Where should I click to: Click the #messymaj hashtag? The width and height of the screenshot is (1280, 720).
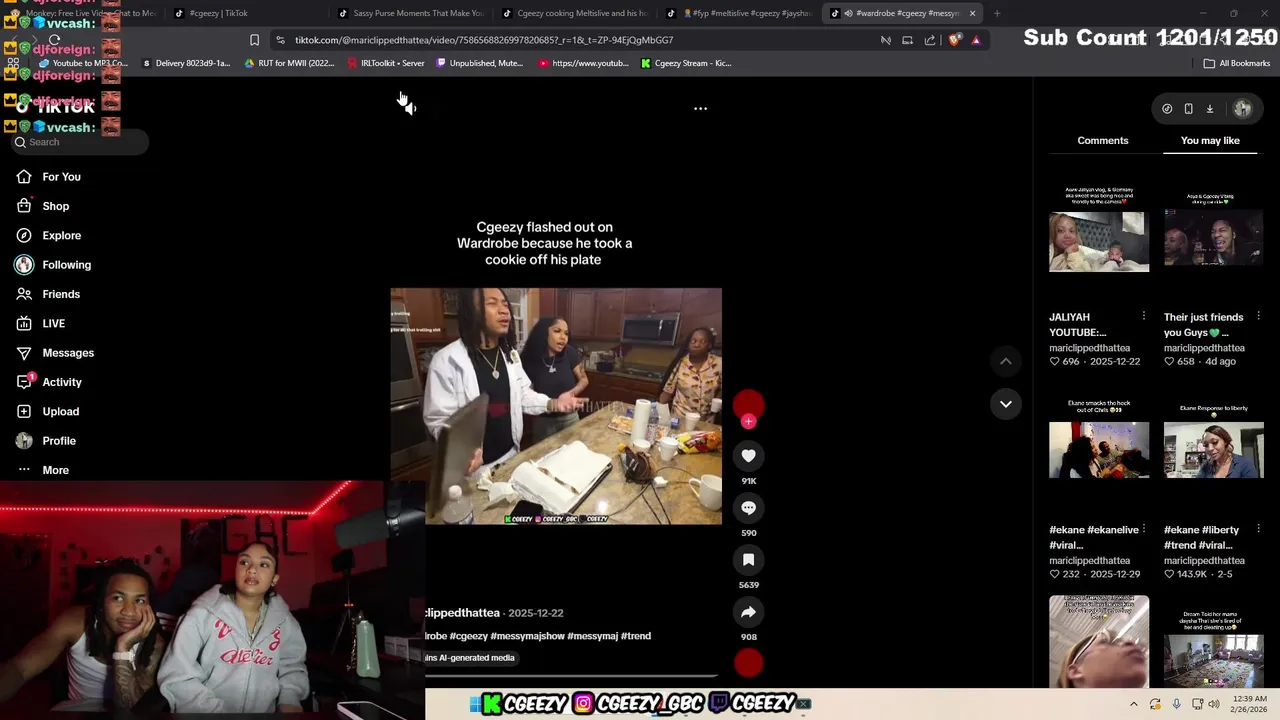pos(592,636)
